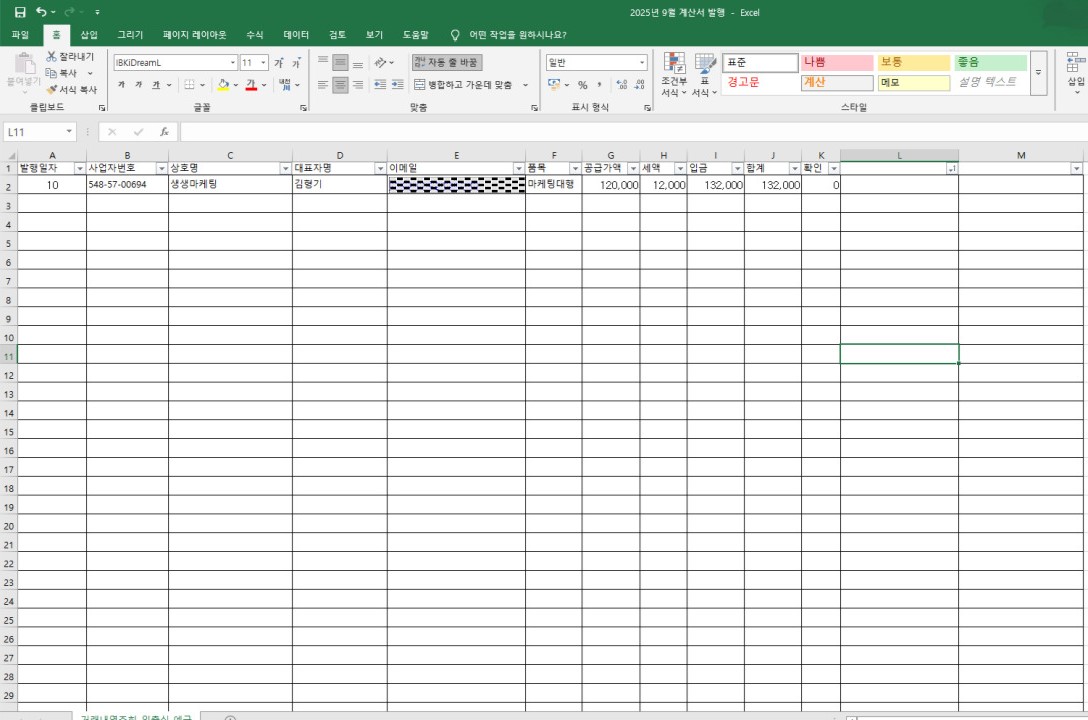Open Conditional Formatting (조건부 서식)
Viewport: 1088px width, 720px height.
click(x=674, y=75)
